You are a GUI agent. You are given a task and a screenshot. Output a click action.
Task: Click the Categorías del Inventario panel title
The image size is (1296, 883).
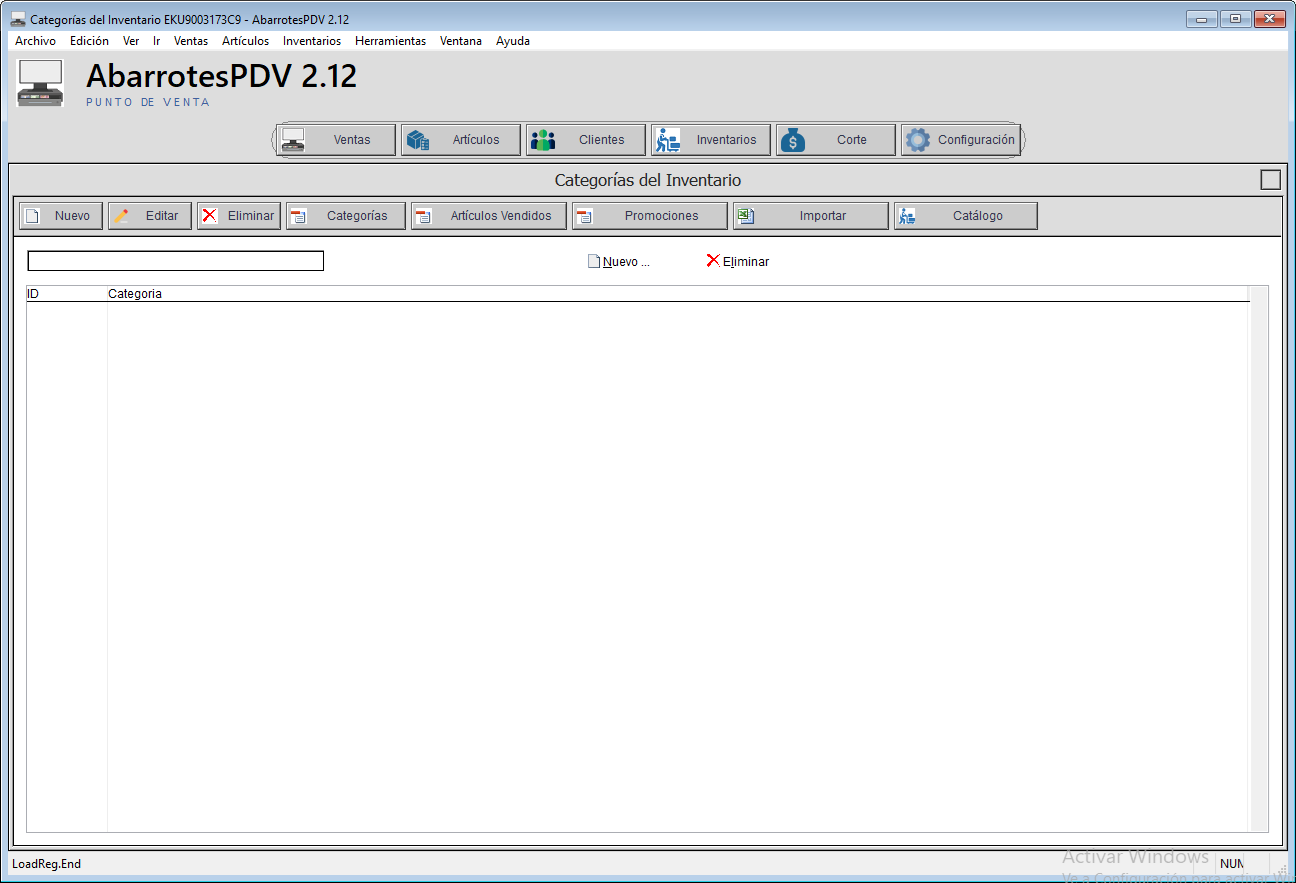click(x=648, y=181)
